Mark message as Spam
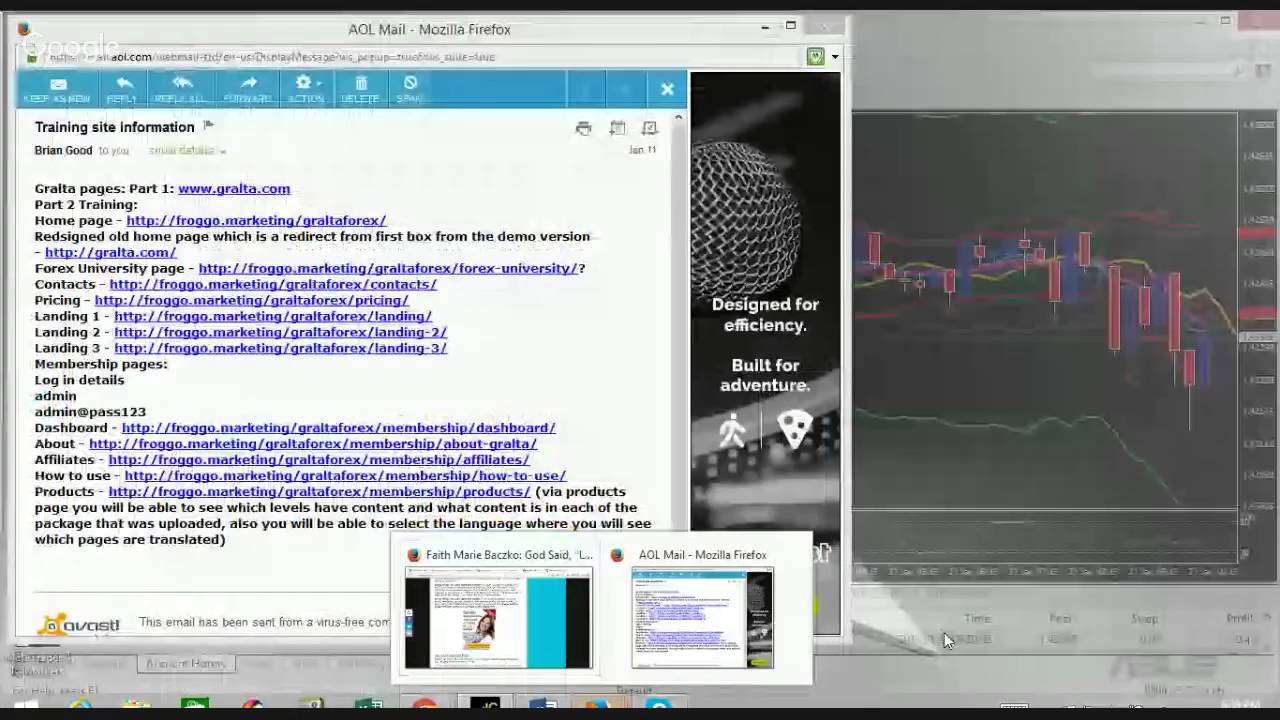This screenshot has height=720, width=1280. click(410, 88)
